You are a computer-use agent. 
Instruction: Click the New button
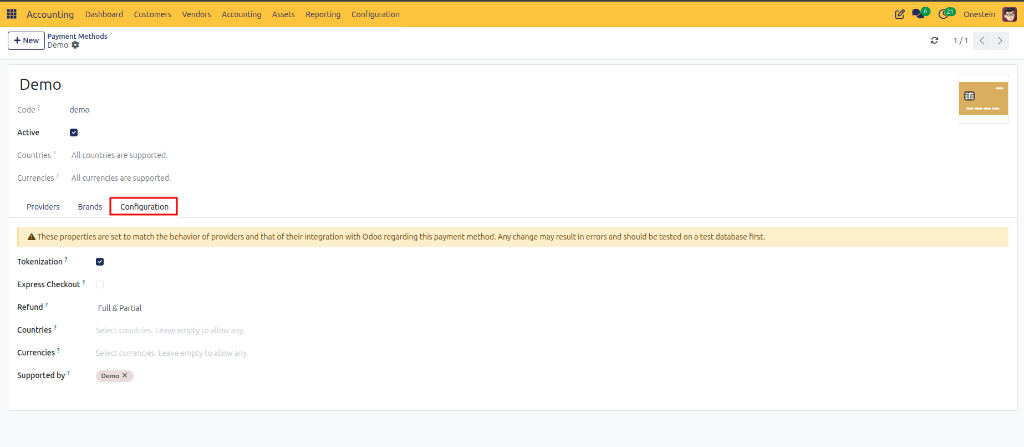[26, 41]
